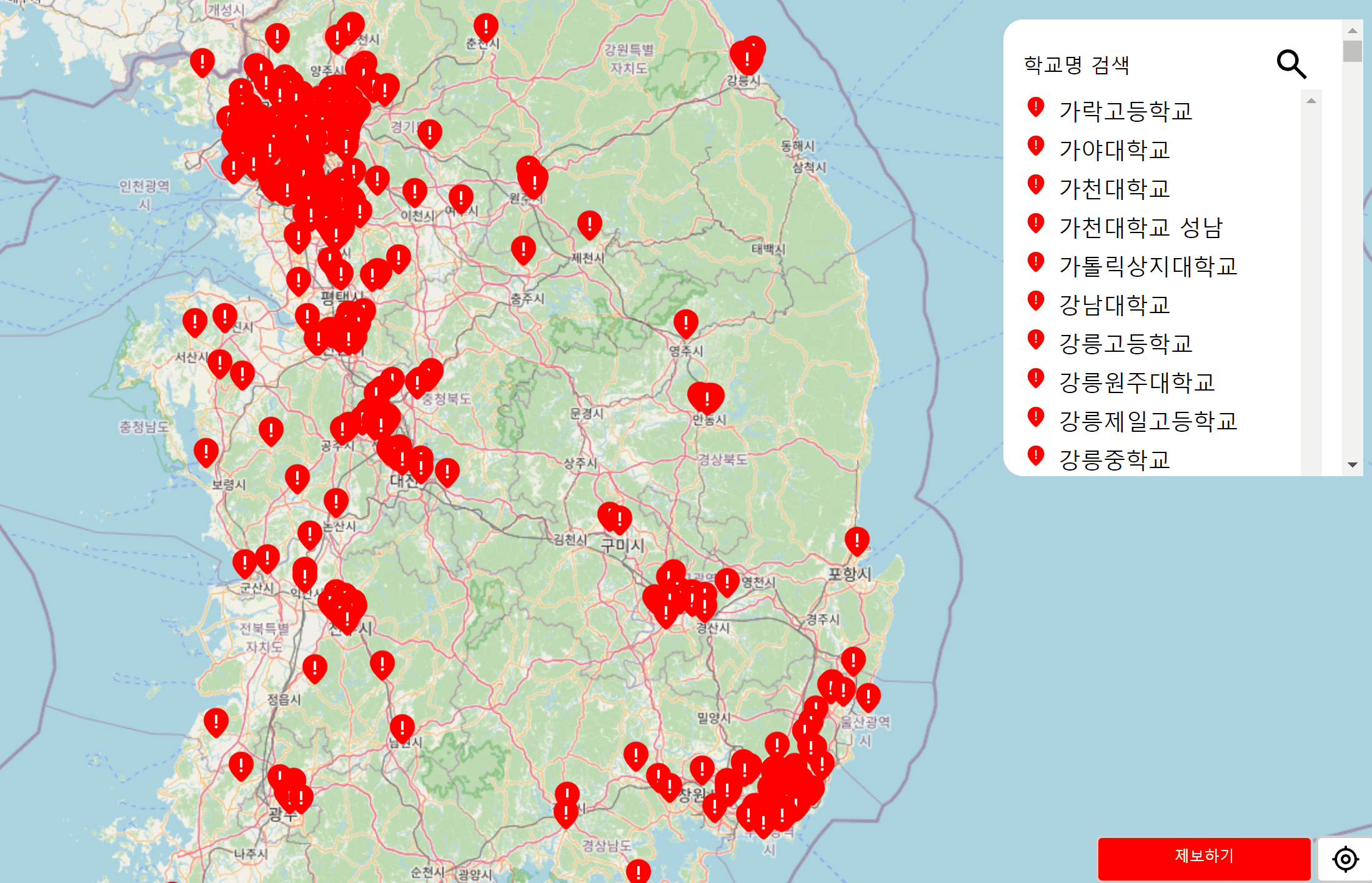Click outer panel scrollbar up arrow
This screenshot has width=1372, height=883.
click(1353, 30)
